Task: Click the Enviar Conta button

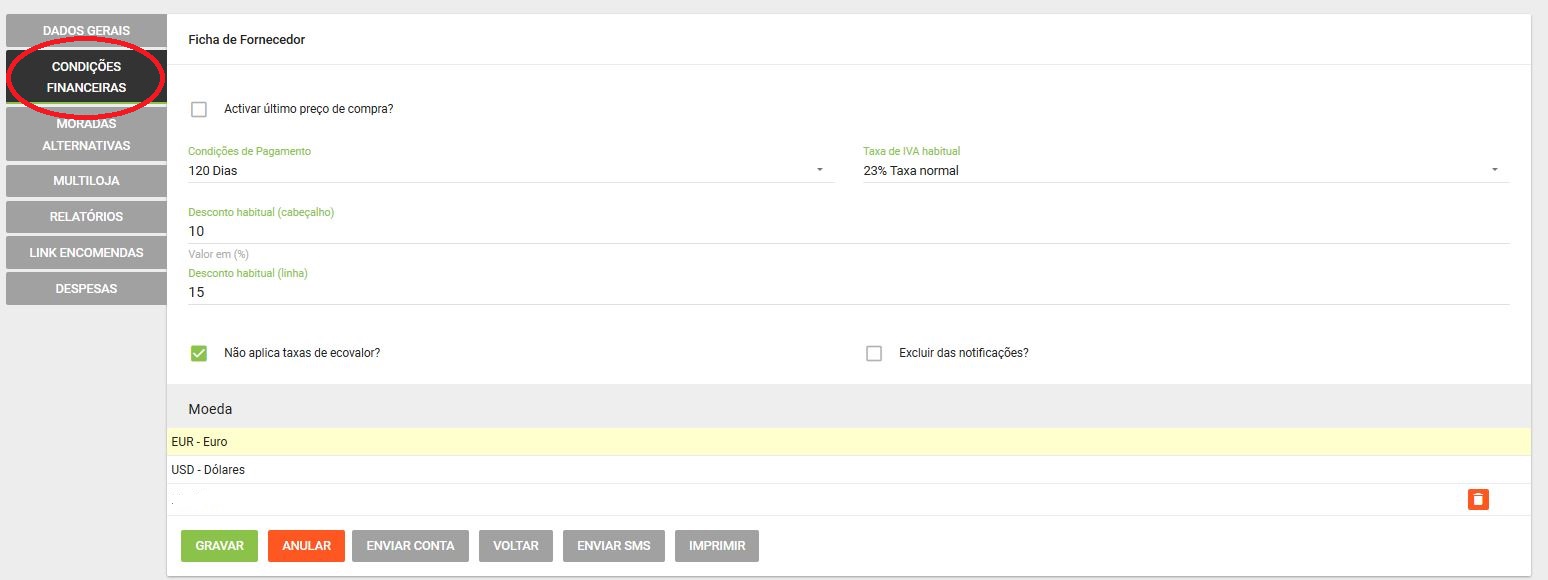Action: coord(410,546)
